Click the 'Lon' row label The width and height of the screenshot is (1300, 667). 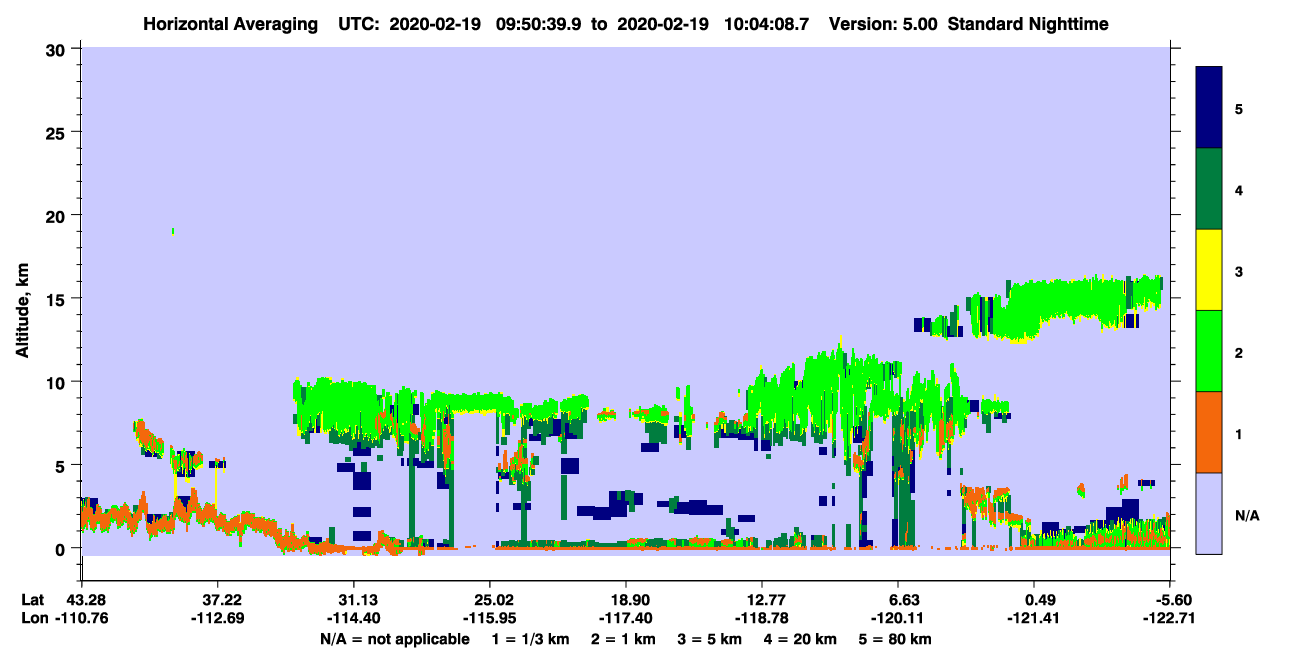coord(33,618)
